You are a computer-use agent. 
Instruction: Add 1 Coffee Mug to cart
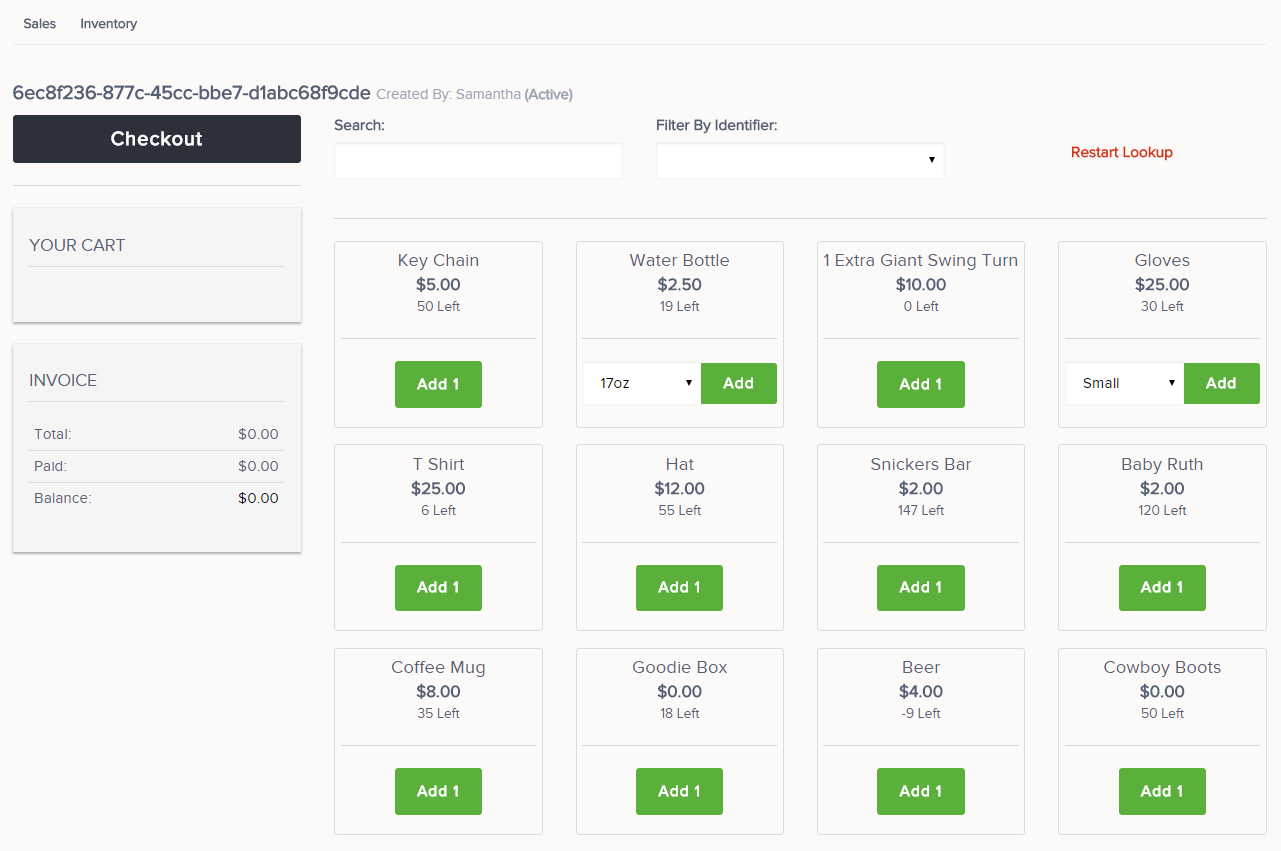pyautogui.click(x=438, y=791)
